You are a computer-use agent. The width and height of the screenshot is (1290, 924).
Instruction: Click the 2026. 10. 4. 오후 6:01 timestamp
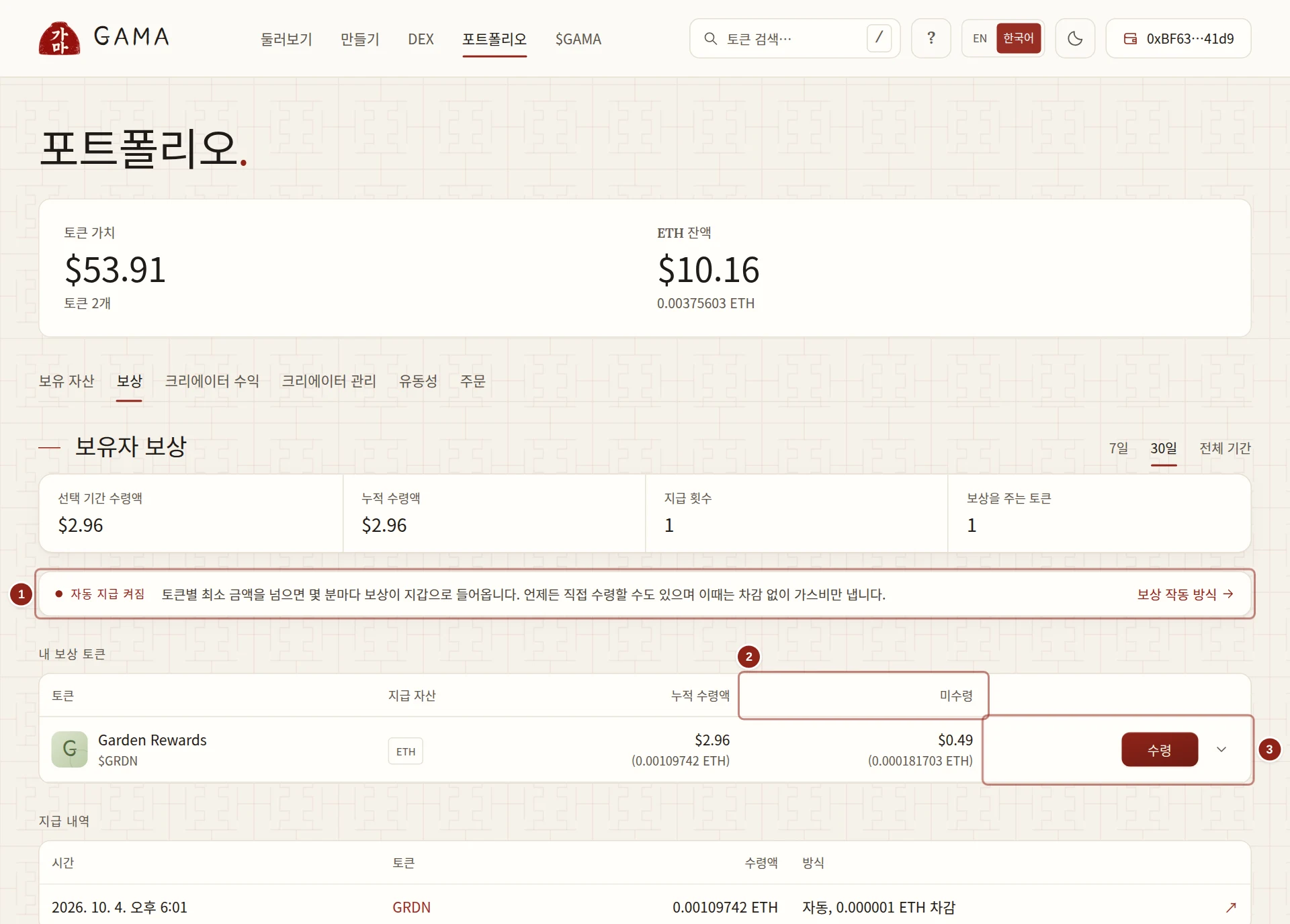[x=120, y=907]
